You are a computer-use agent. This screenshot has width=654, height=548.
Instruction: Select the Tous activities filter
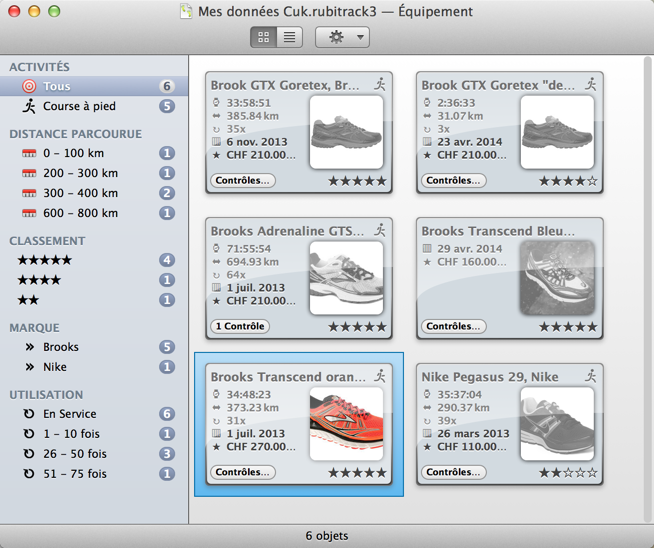(x=94, y=86)
